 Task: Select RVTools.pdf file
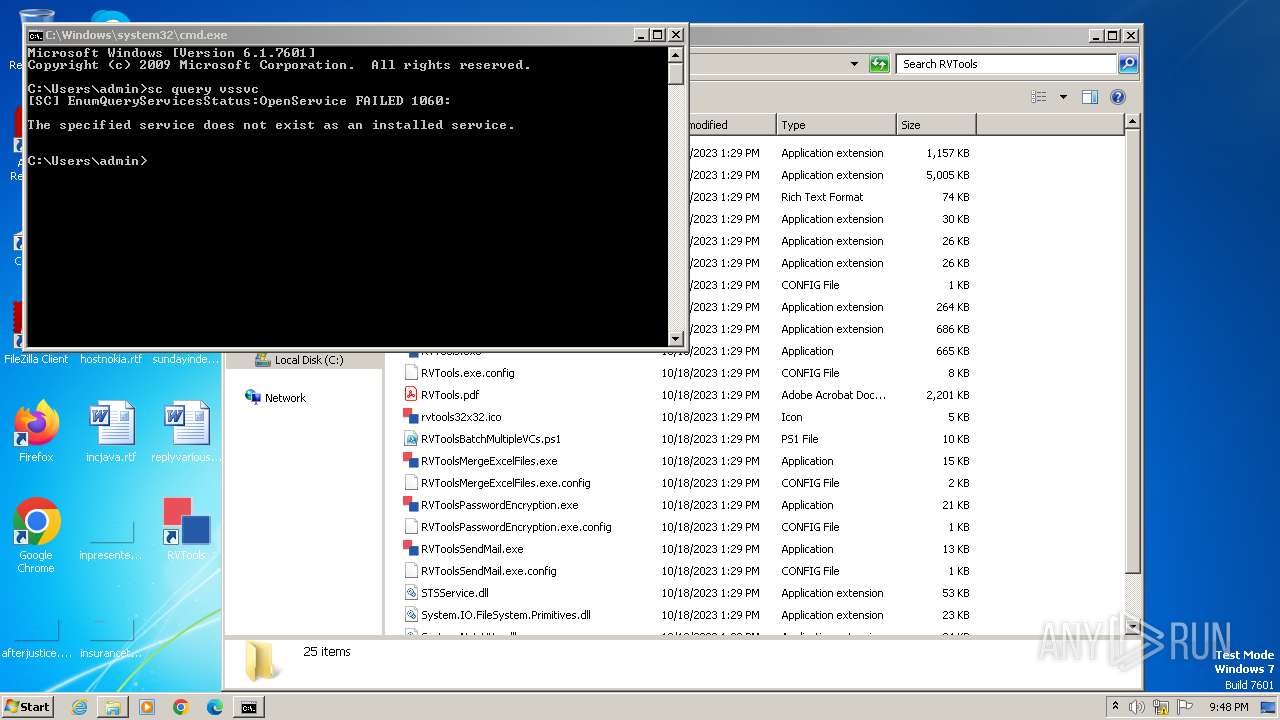[x=449, y=395]
